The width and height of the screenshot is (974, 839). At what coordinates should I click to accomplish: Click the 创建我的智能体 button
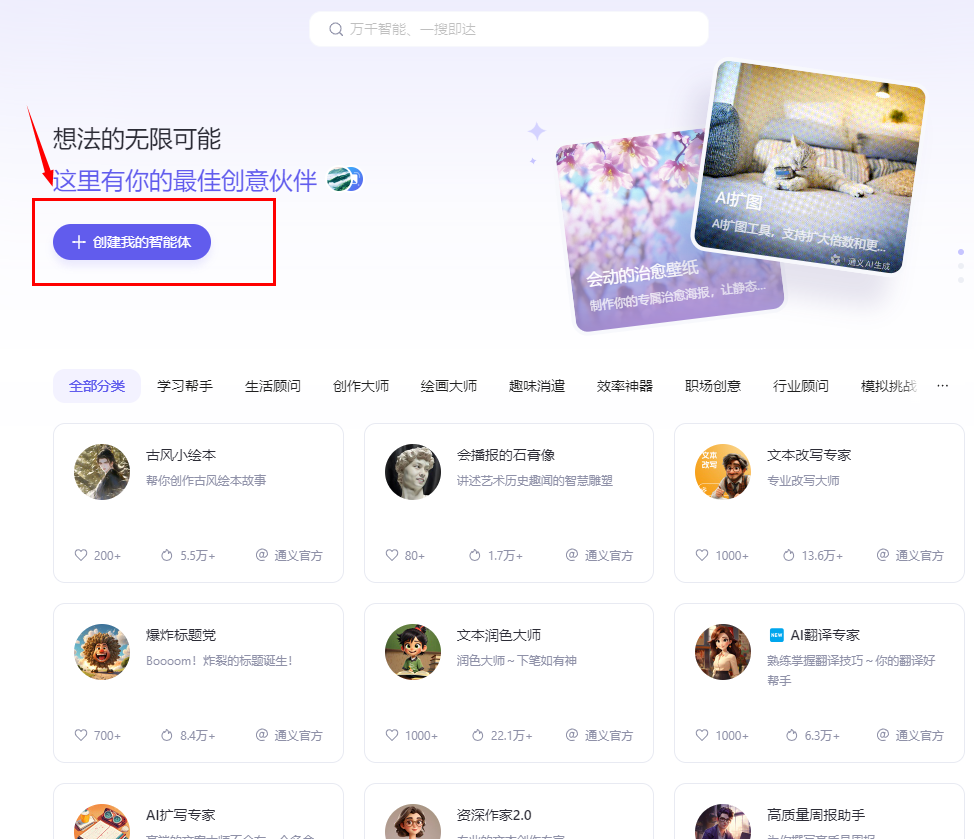click(x=131, y=241)
